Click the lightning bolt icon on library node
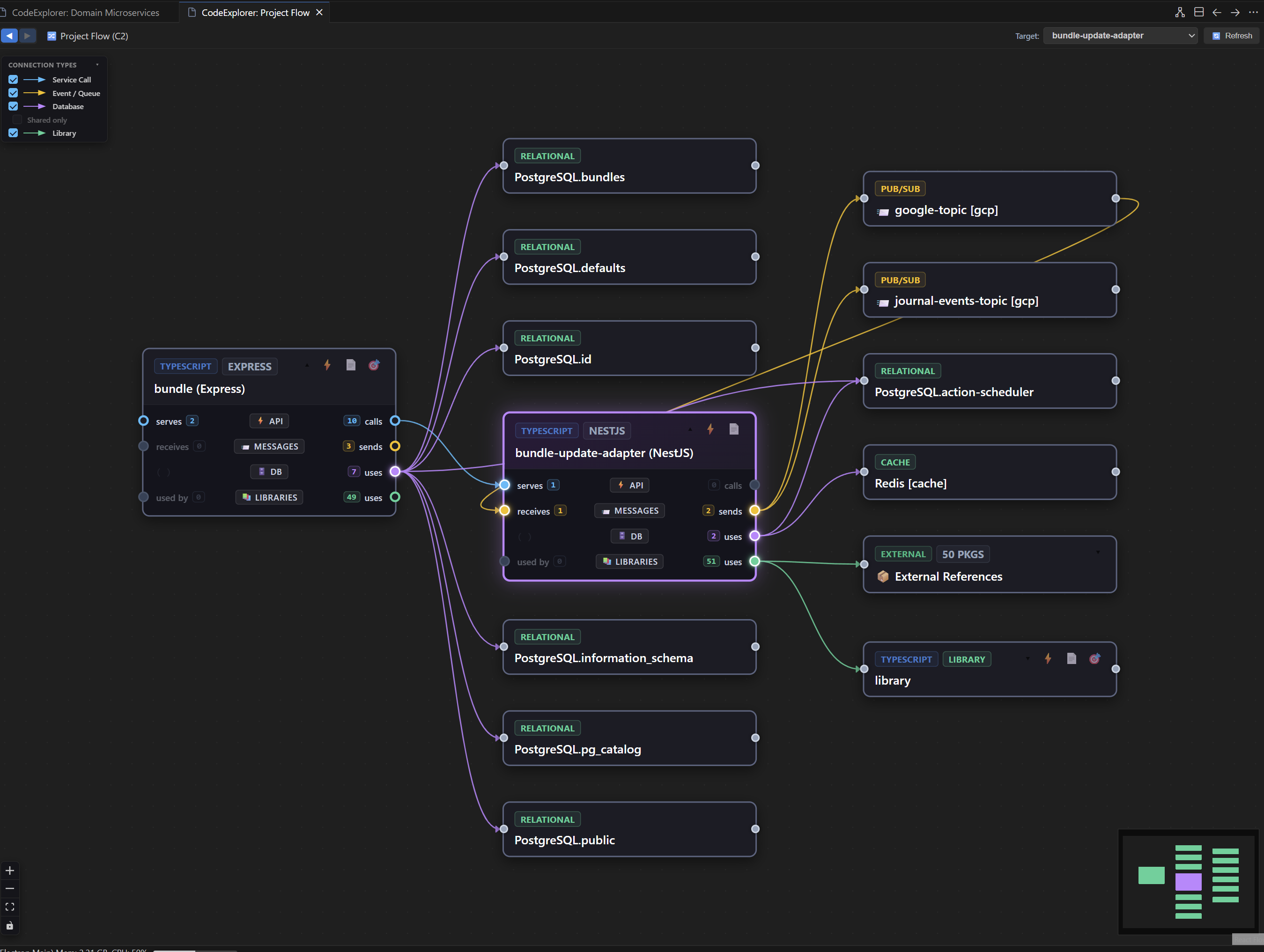This screenshot has width=1264, height=952. point(1048,659)
